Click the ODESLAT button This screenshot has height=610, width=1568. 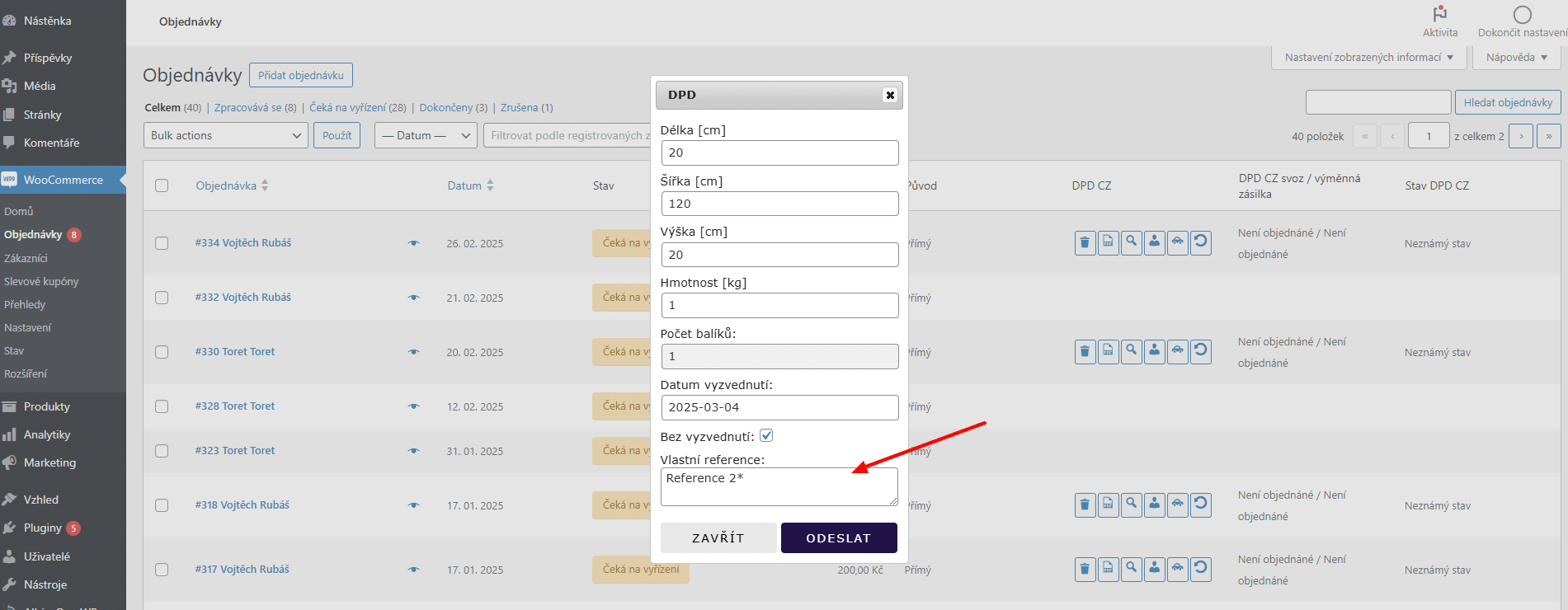pos(839,537)
